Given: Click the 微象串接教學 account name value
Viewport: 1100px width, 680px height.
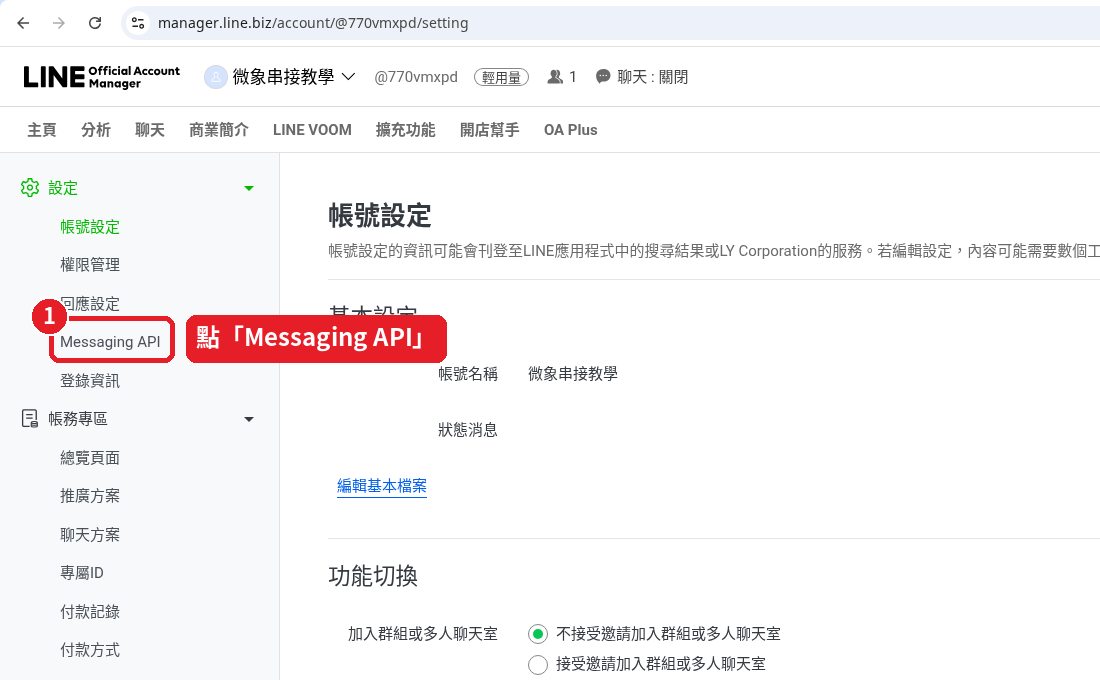Looking at the screenshot, I should pyautogui.click(x=572, y=373).
